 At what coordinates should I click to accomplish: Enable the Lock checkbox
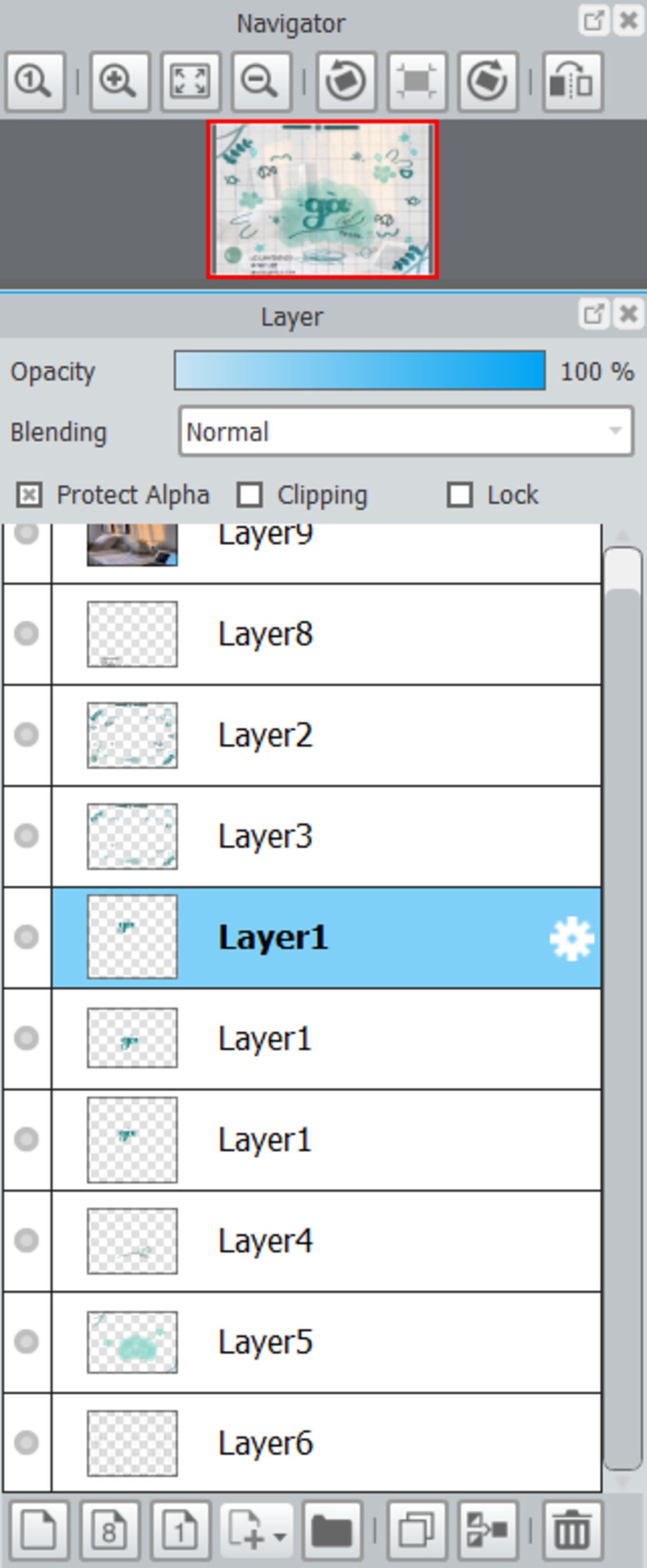[x=459, y=495]
